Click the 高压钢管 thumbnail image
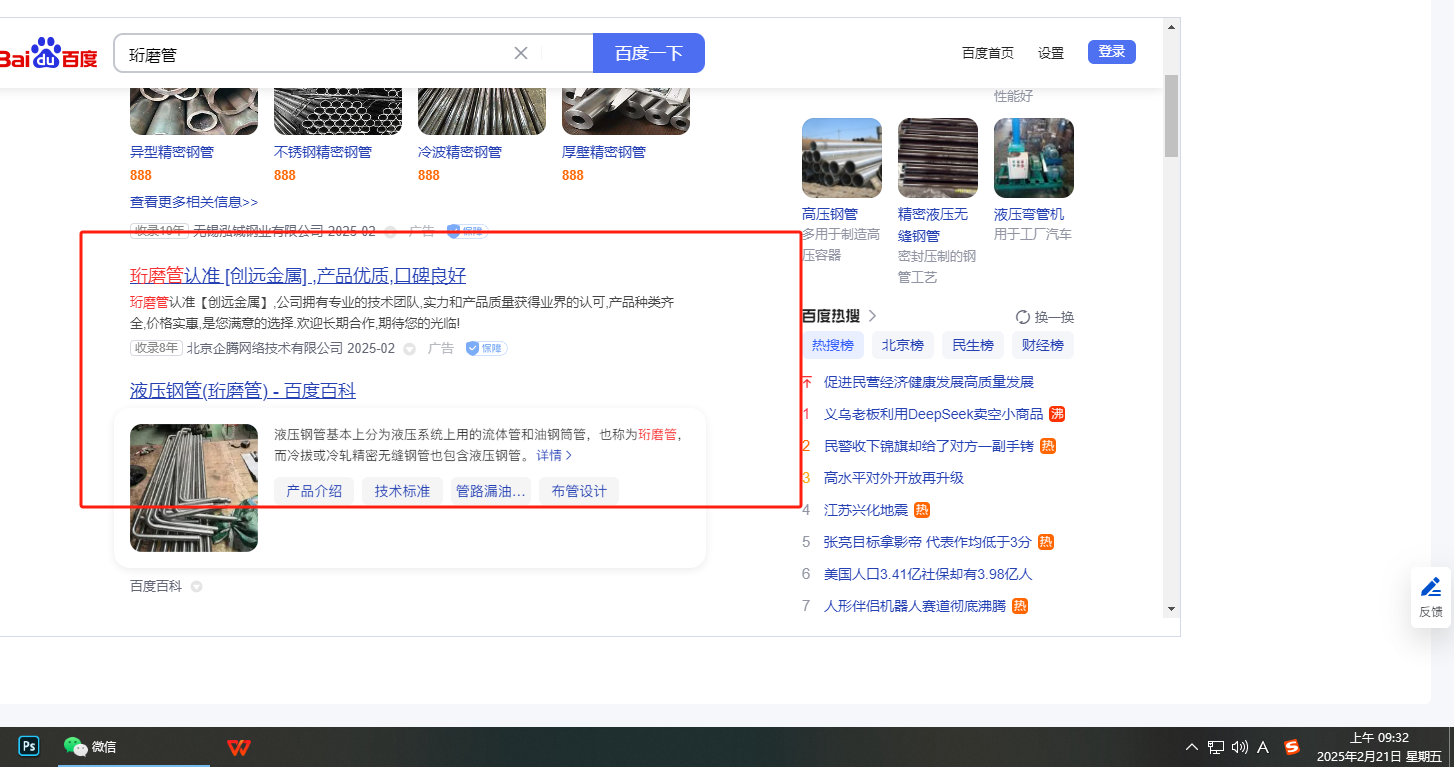This screenshot has height=767, width=1454. (841, 158)
